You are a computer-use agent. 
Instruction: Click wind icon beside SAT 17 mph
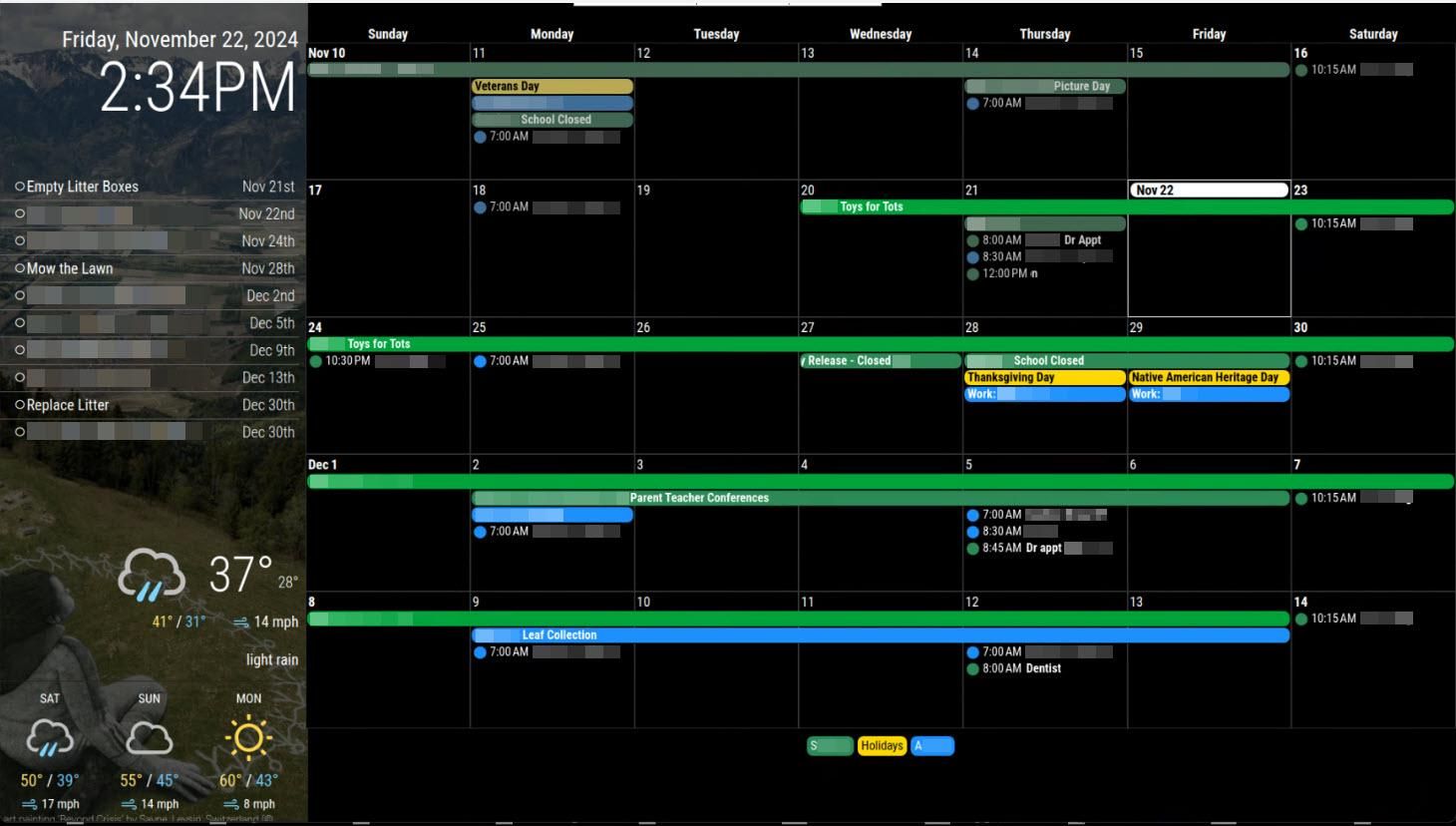tap(29, 804)
